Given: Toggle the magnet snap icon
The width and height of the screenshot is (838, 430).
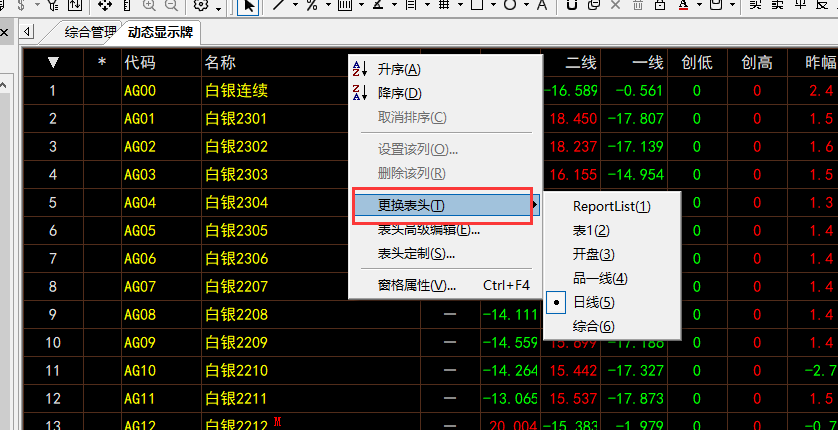Looking at the screenshot, I should pyautogui.click(x=572, y=5).
